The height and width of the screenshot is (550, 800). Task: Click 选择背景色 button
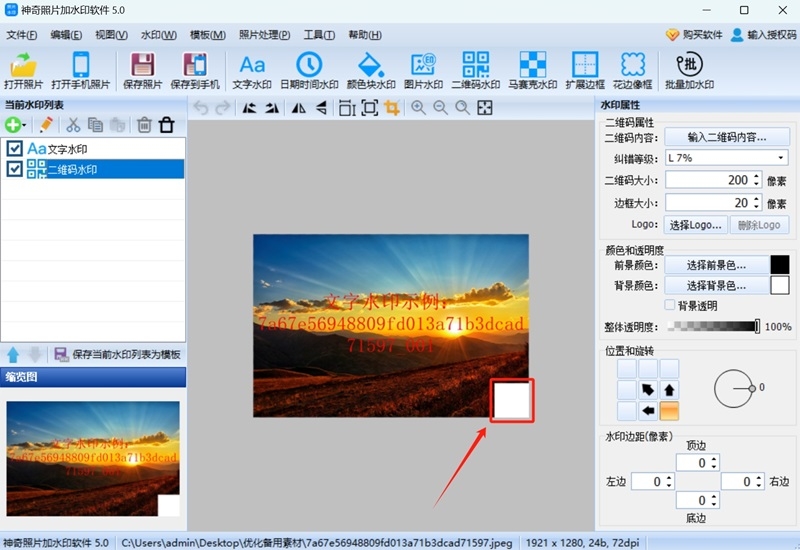pyautogui.click(x=716, y=285)
